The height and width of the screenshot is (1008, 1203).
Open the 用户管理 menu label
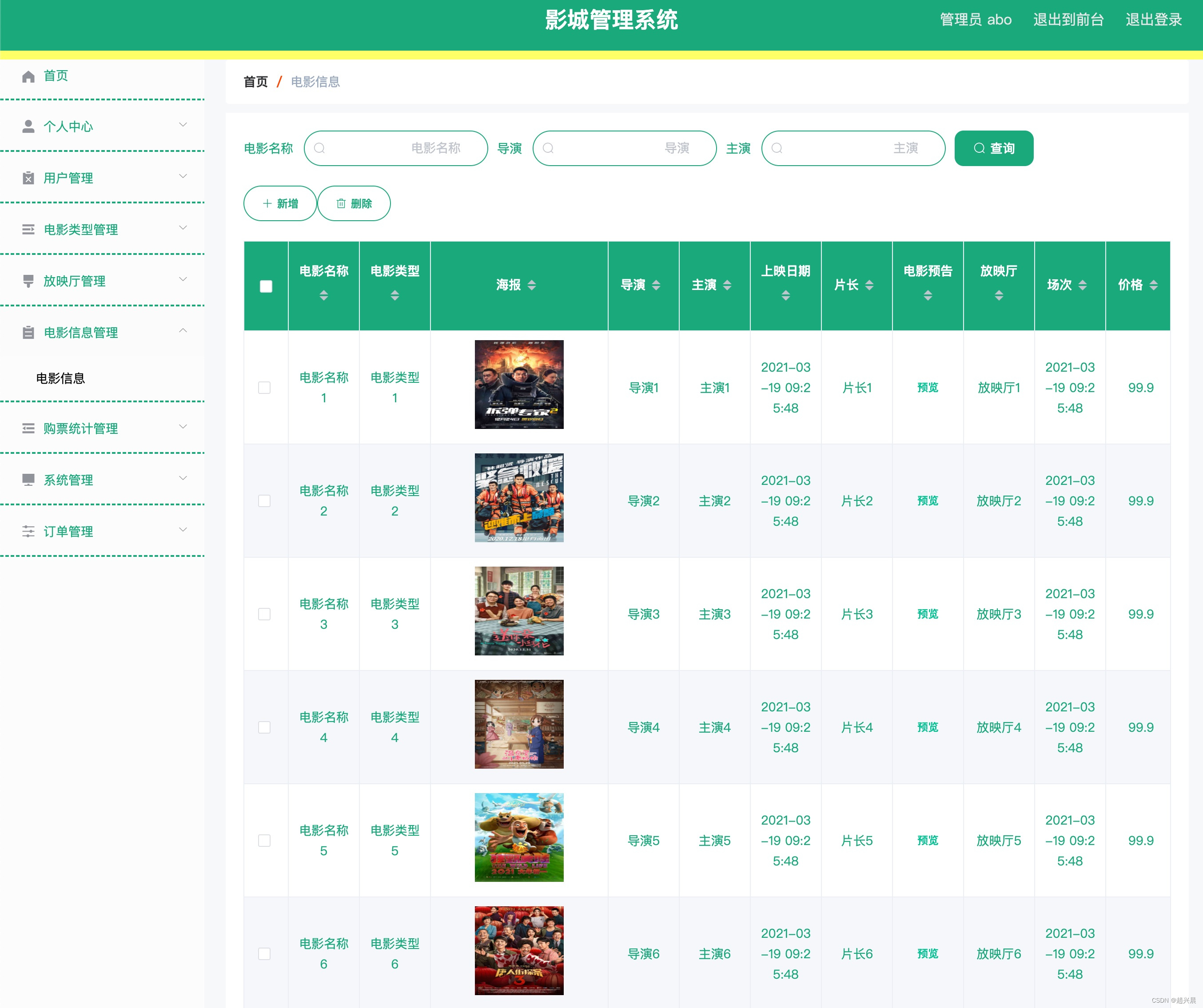point(68,178)
